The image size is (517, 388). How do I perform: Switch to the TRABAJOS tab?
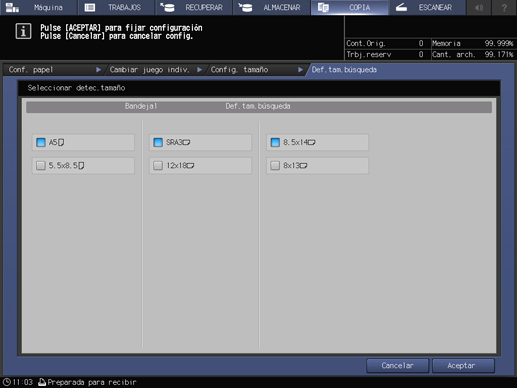(x=116, y=7)
